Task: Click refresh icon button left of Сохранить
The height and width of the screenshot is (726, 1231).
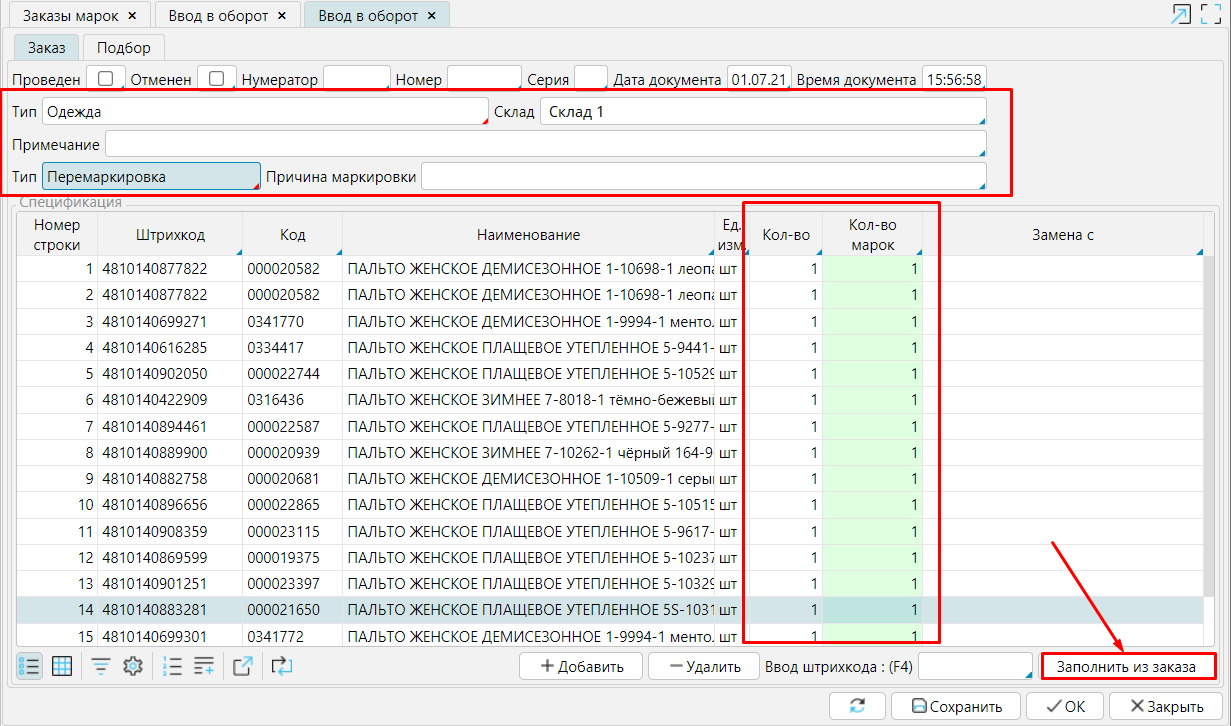Action: tap(856, 706)
